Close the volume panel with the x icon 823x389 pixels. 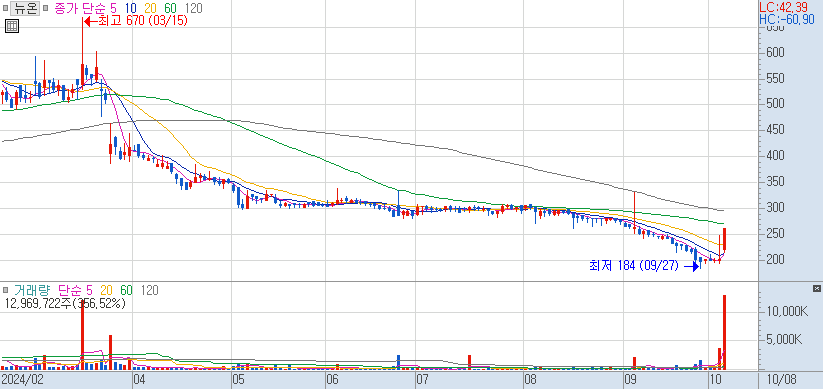point(816,288)
